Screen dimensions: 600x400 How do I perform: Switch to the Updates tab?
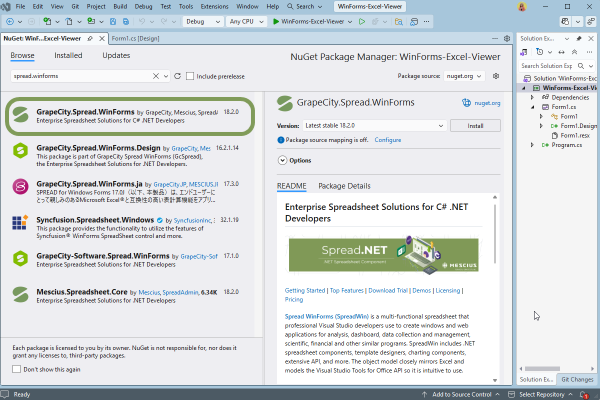click(x=116, y=56)
